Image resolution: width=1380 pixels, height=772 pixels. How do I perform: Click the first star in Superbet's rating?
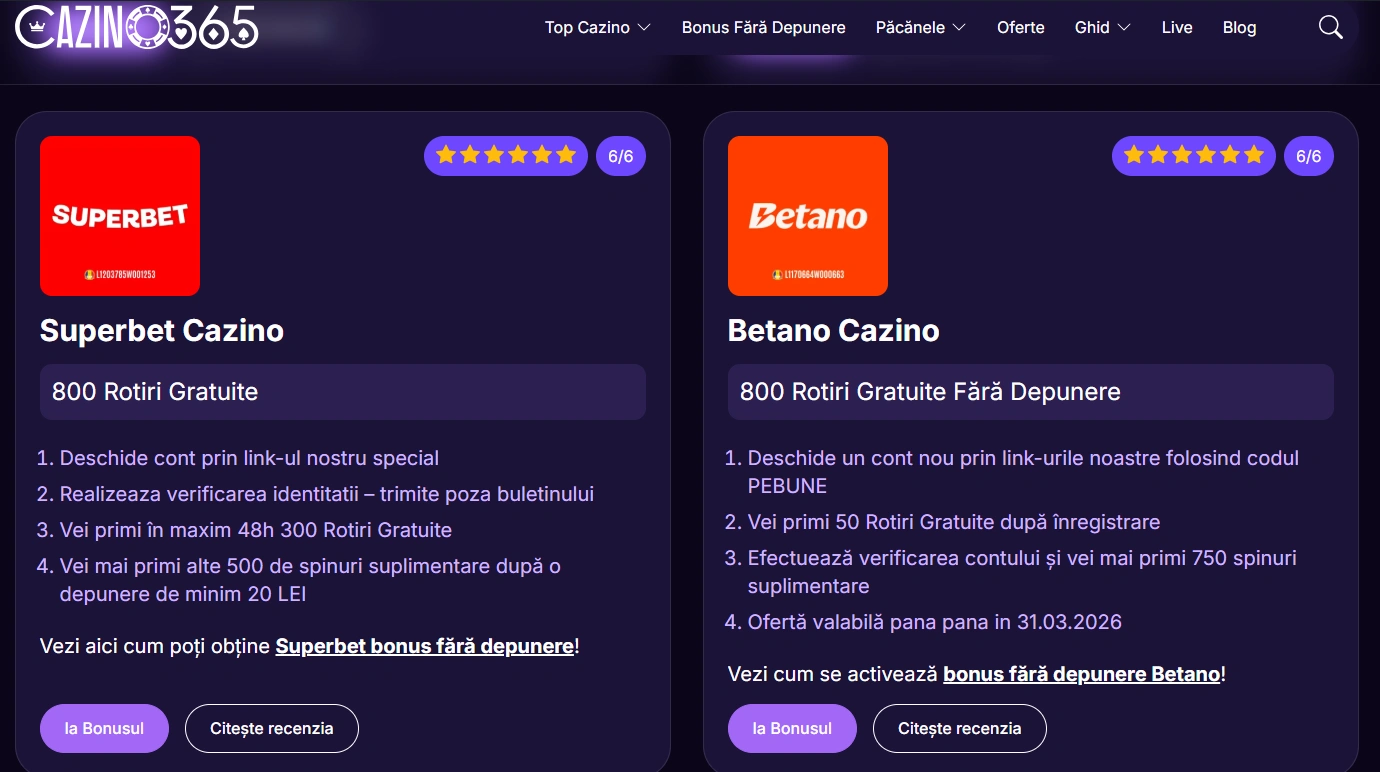coord(446,155)
